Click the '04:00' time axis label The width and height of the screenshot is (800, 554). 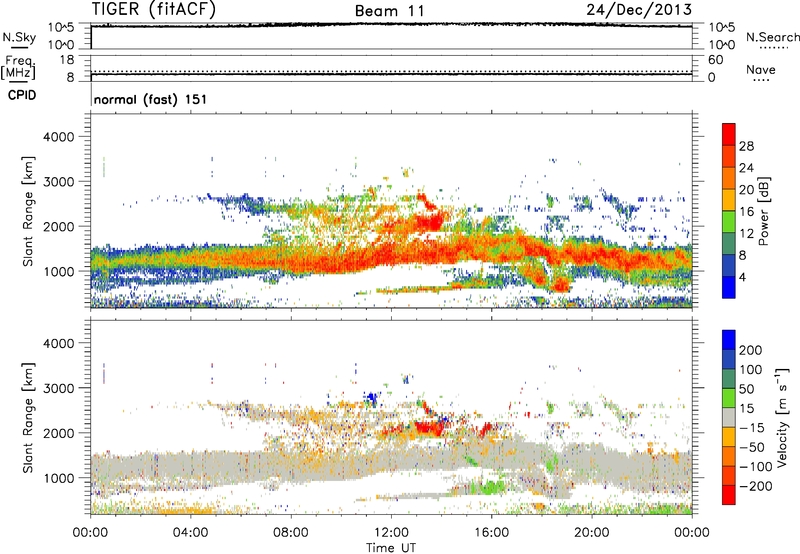tap(191, 533)
